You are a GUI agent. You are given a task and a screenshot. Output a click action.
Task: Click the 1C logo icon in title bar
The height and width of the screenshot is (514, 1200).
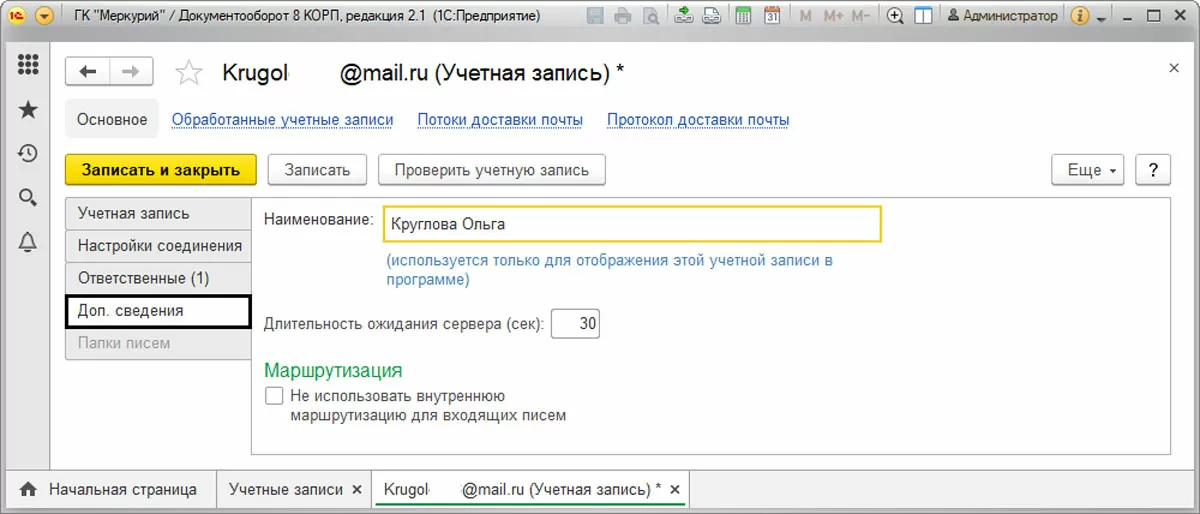pos(15,16)
